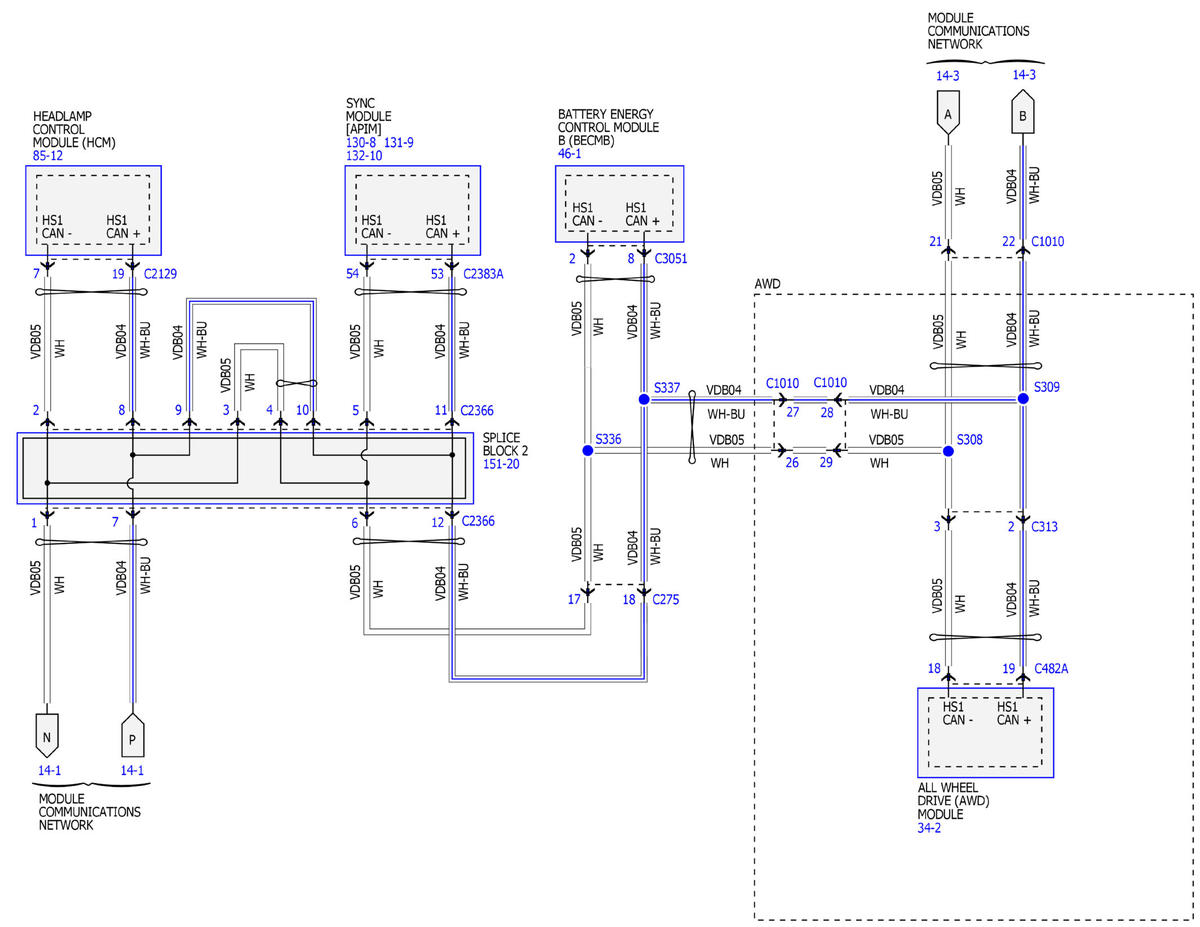Screen dimensions: 1200x927
Task: Select the P connector symbol
Action: click(132, 735)
